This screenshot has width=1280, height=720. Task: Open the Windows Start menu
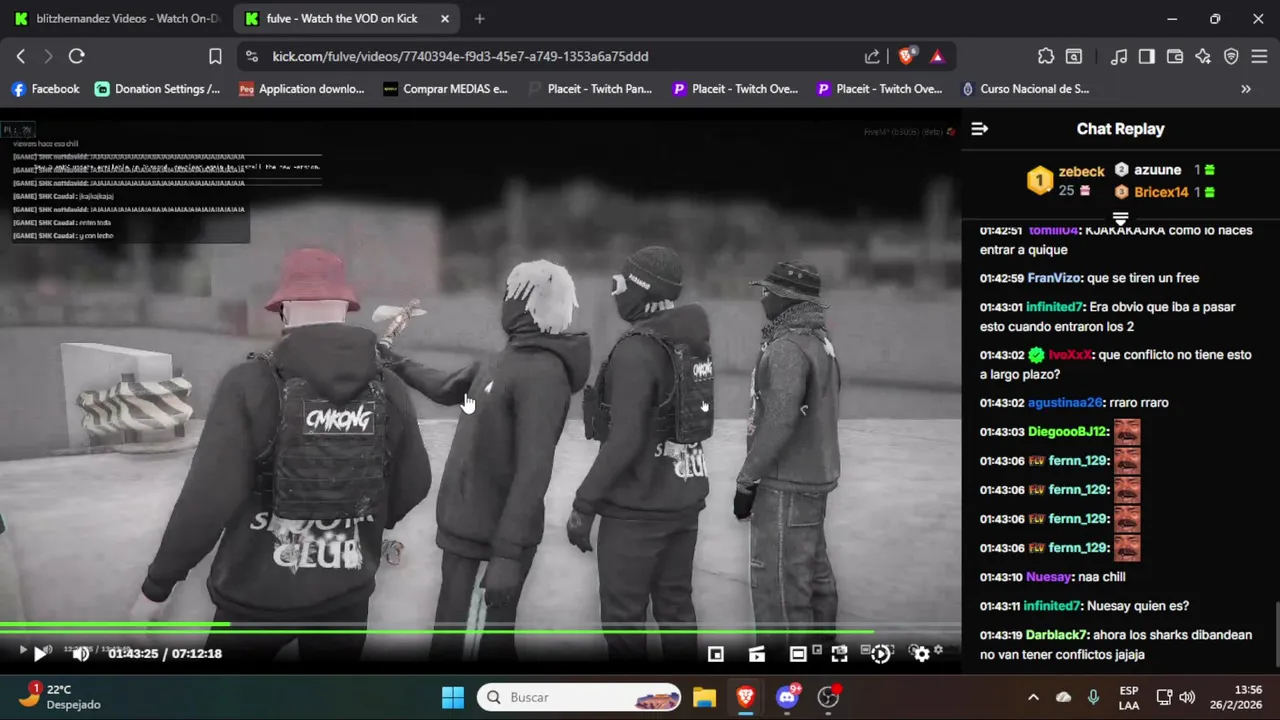[x=453, y=697]
